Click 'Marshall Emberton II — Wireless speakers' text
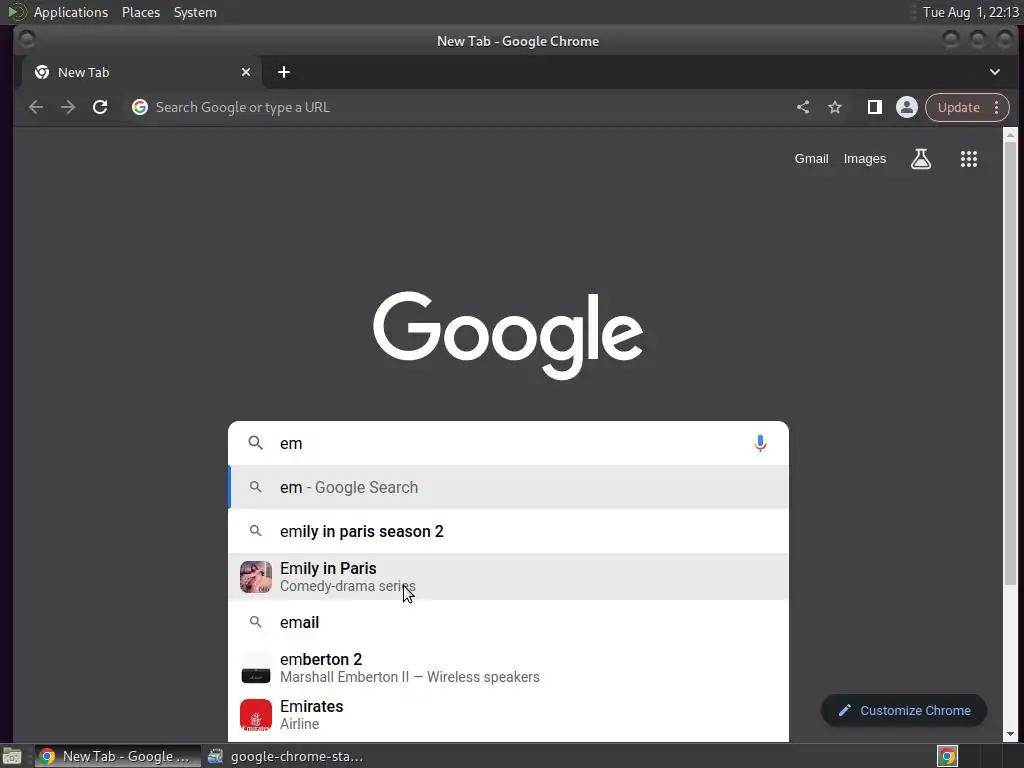The image size is (1024, 768). click(409, 677)
